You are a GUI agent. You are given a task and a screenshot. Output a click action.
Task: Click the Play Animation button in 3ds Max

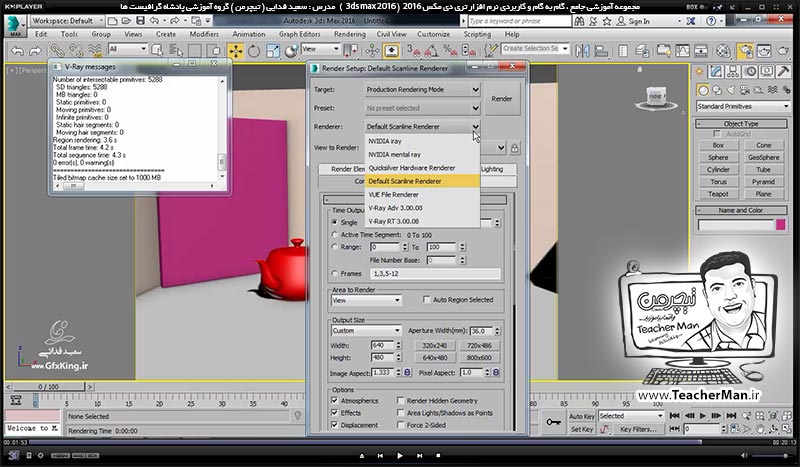pos(702,415)
